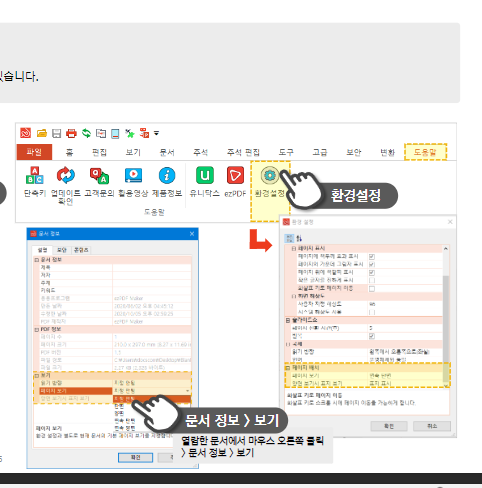482x488 pixels.
Task: Open the 활용영상 video tutorial icon
Action: 133,175
